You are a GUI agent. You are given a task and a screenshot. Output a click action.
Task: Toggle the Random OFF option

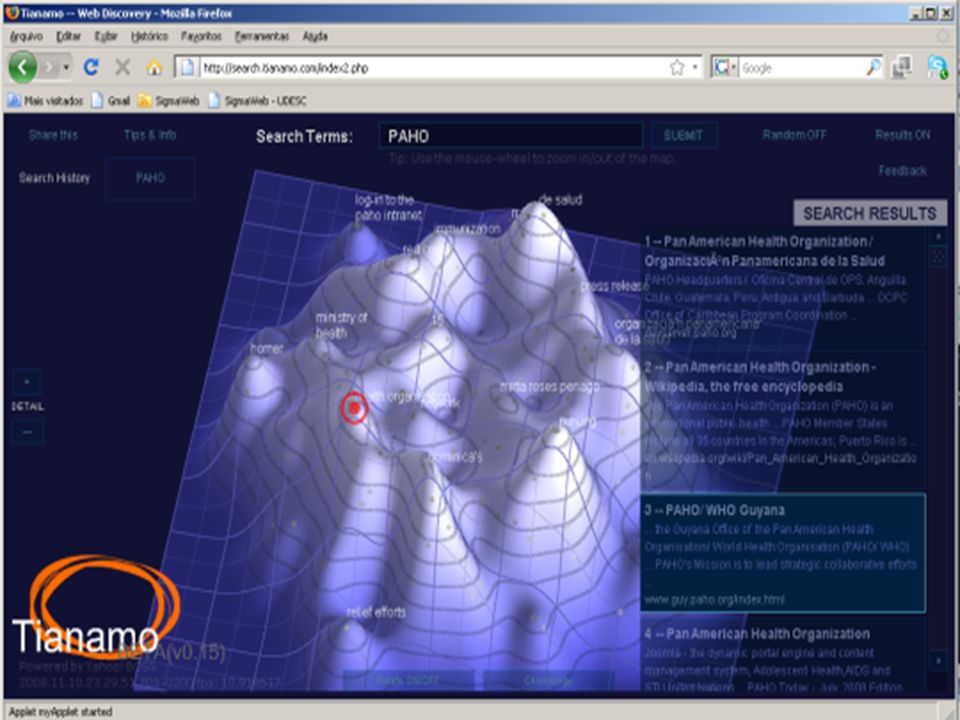(x=794, y=135)
